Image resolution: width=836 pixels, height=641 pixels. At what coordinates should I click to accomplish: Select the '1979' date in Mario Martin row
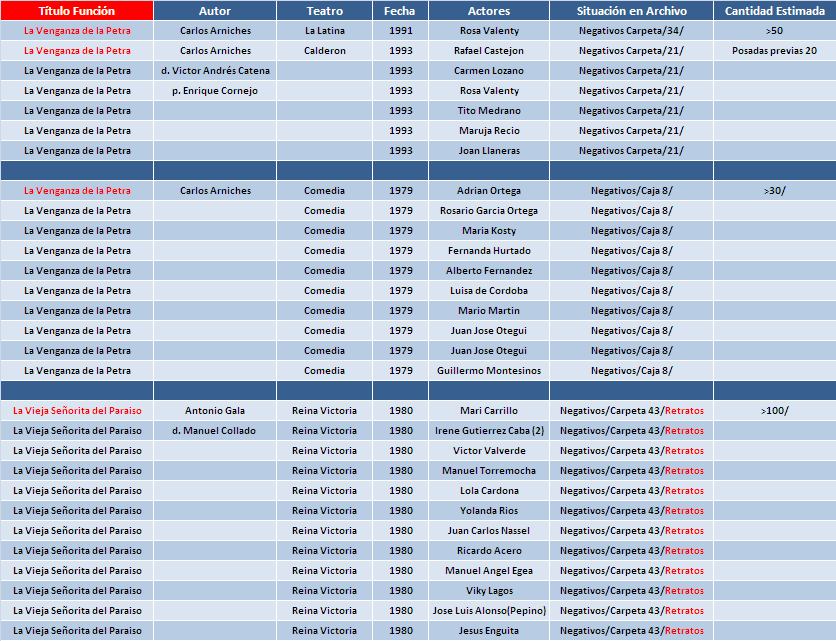point(400,311)
